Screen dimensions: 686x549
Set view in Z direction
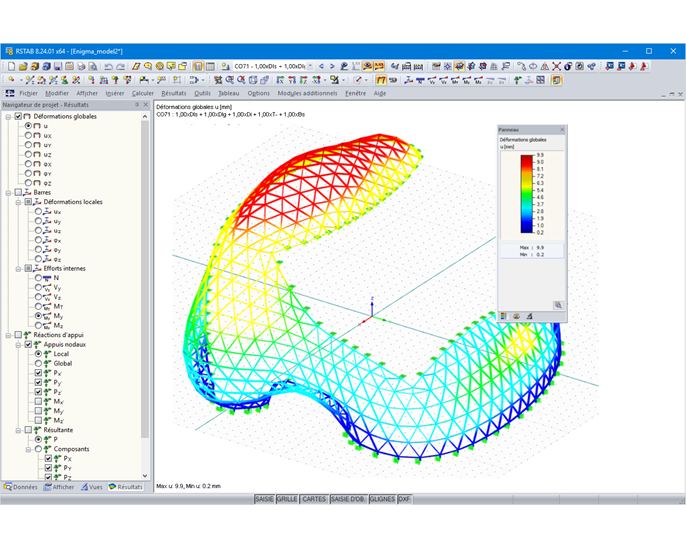(304, 80)
